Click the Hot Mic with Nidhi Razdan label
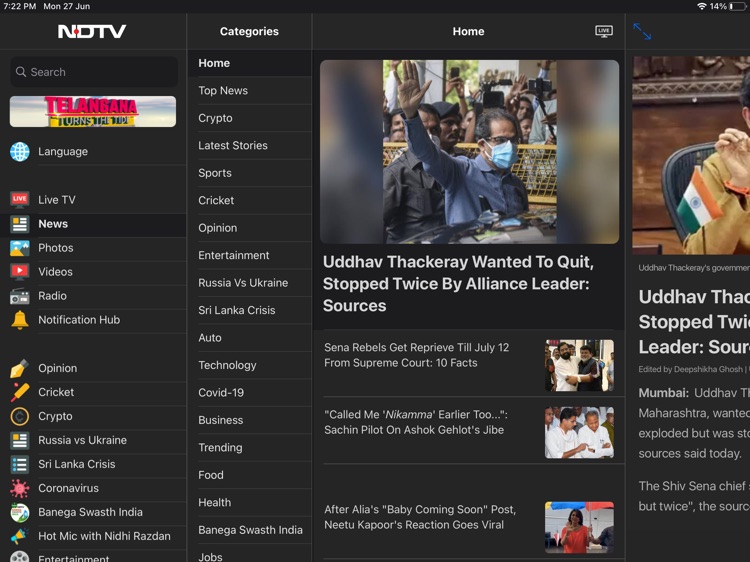 click(x=104, y=536)
